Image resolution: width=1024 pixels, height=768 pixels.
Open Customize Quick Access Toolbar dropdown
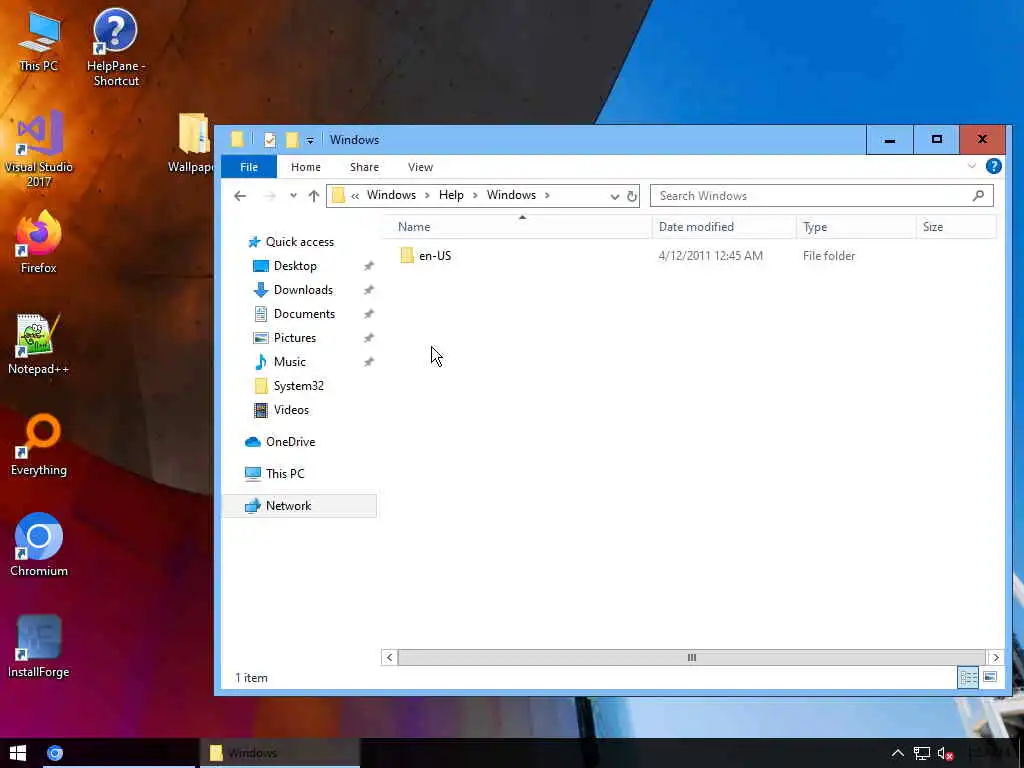point(310,140)
